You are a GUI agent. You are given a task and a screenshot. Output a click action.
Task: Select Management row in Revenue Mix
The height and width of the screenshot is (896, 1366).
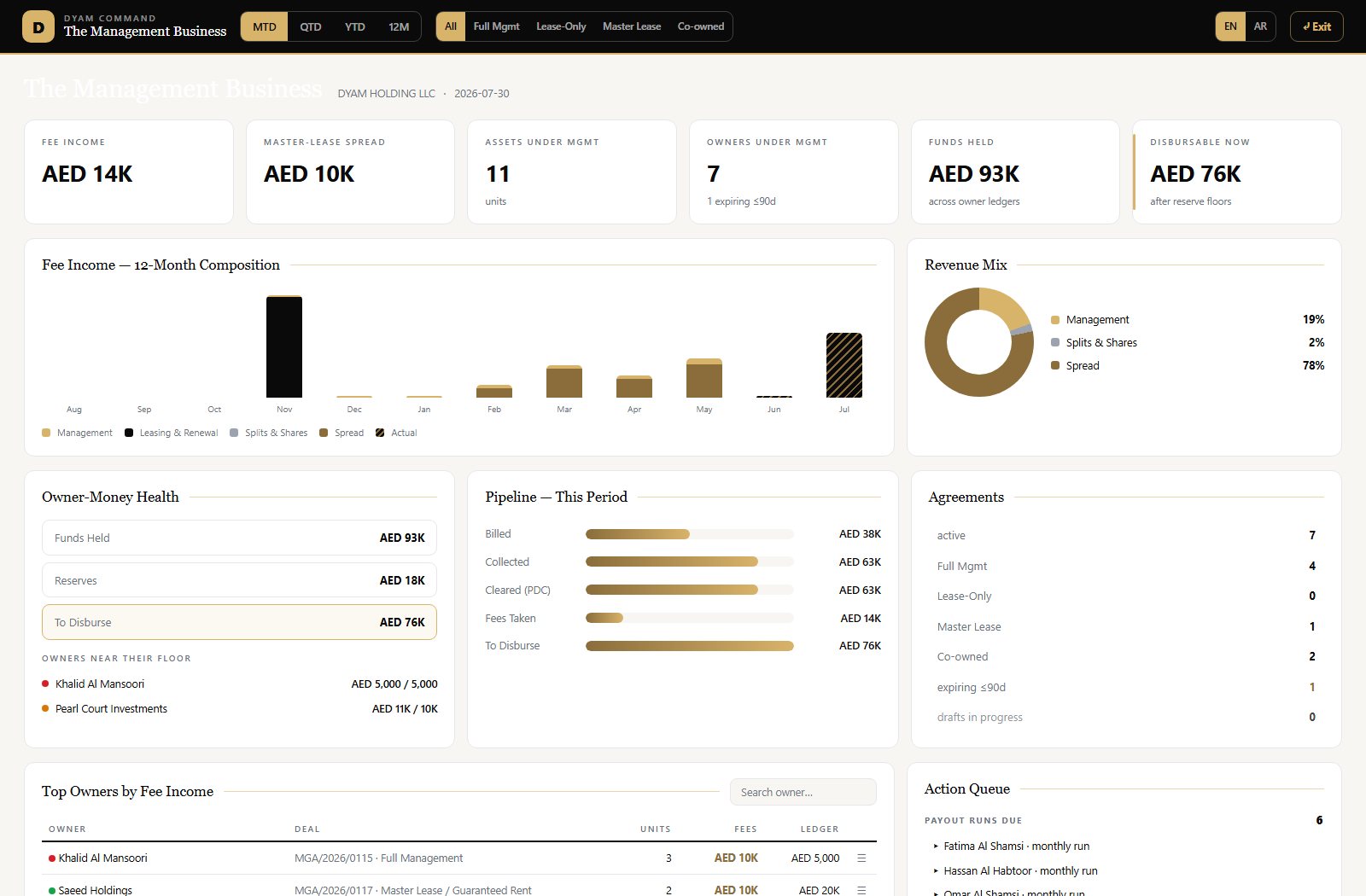[x=1188, y=319]
